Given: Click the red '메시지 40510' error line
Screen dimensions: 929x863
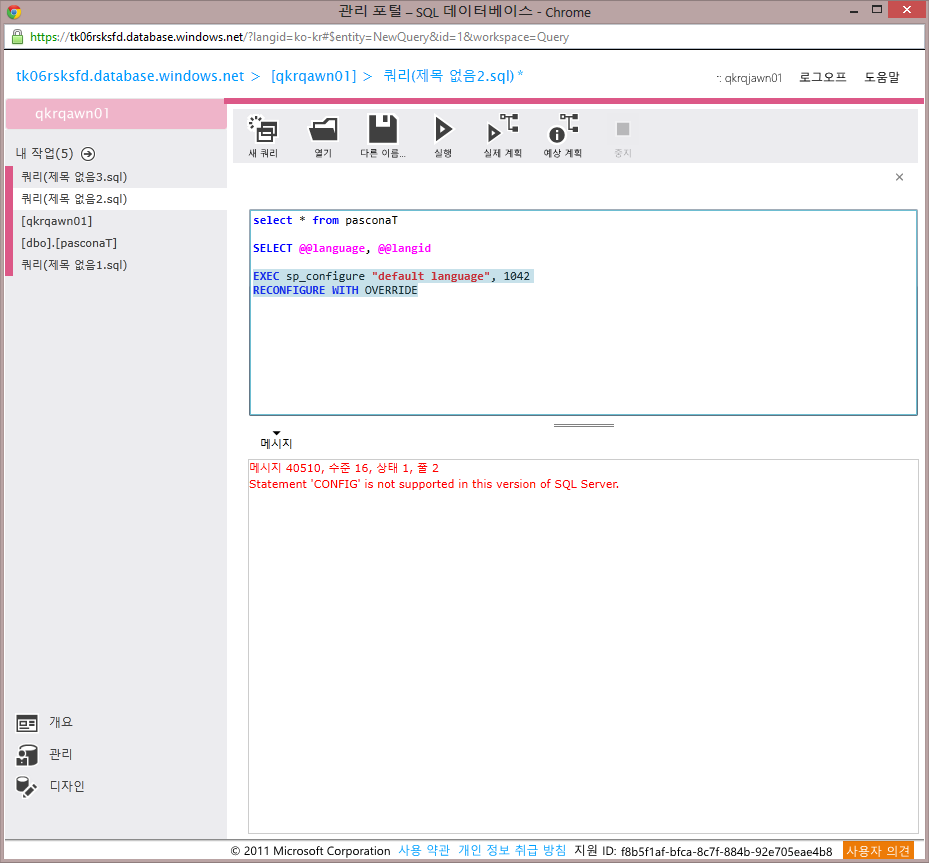Looking at the screenshot, I should pos(344,468).
